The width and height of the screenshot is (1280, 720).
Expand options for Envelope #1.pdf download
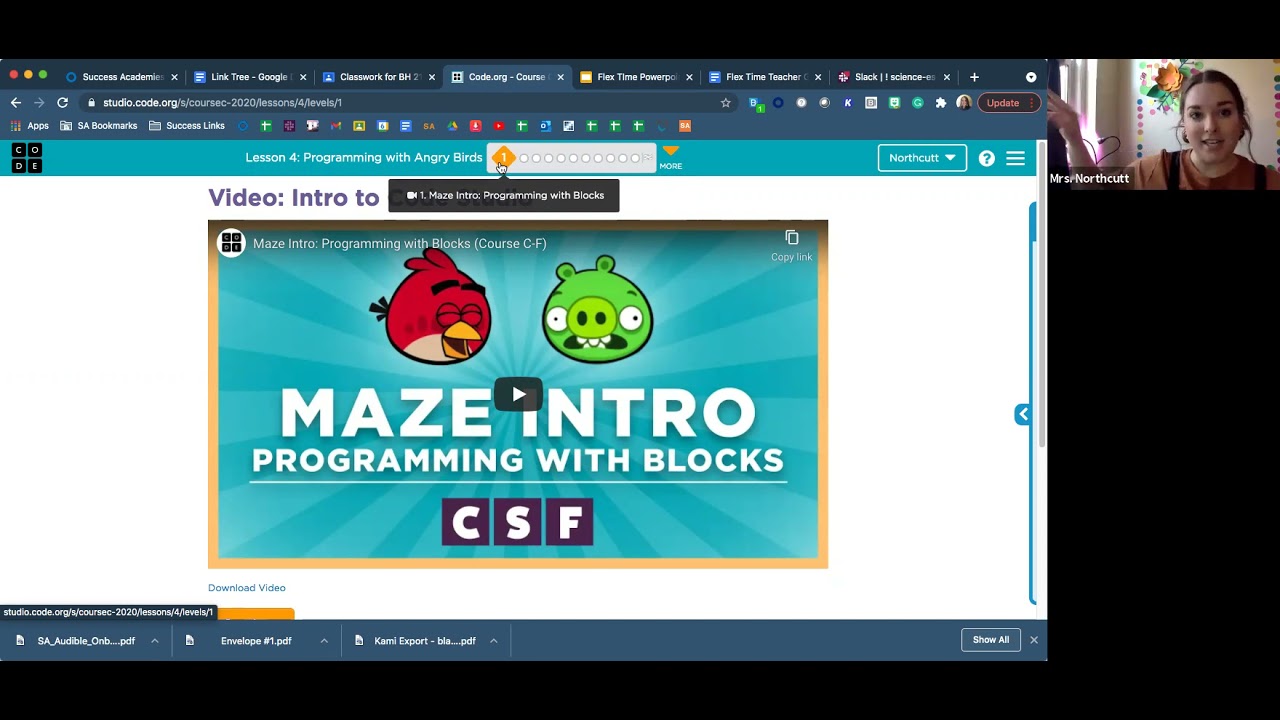coord(324,641)
